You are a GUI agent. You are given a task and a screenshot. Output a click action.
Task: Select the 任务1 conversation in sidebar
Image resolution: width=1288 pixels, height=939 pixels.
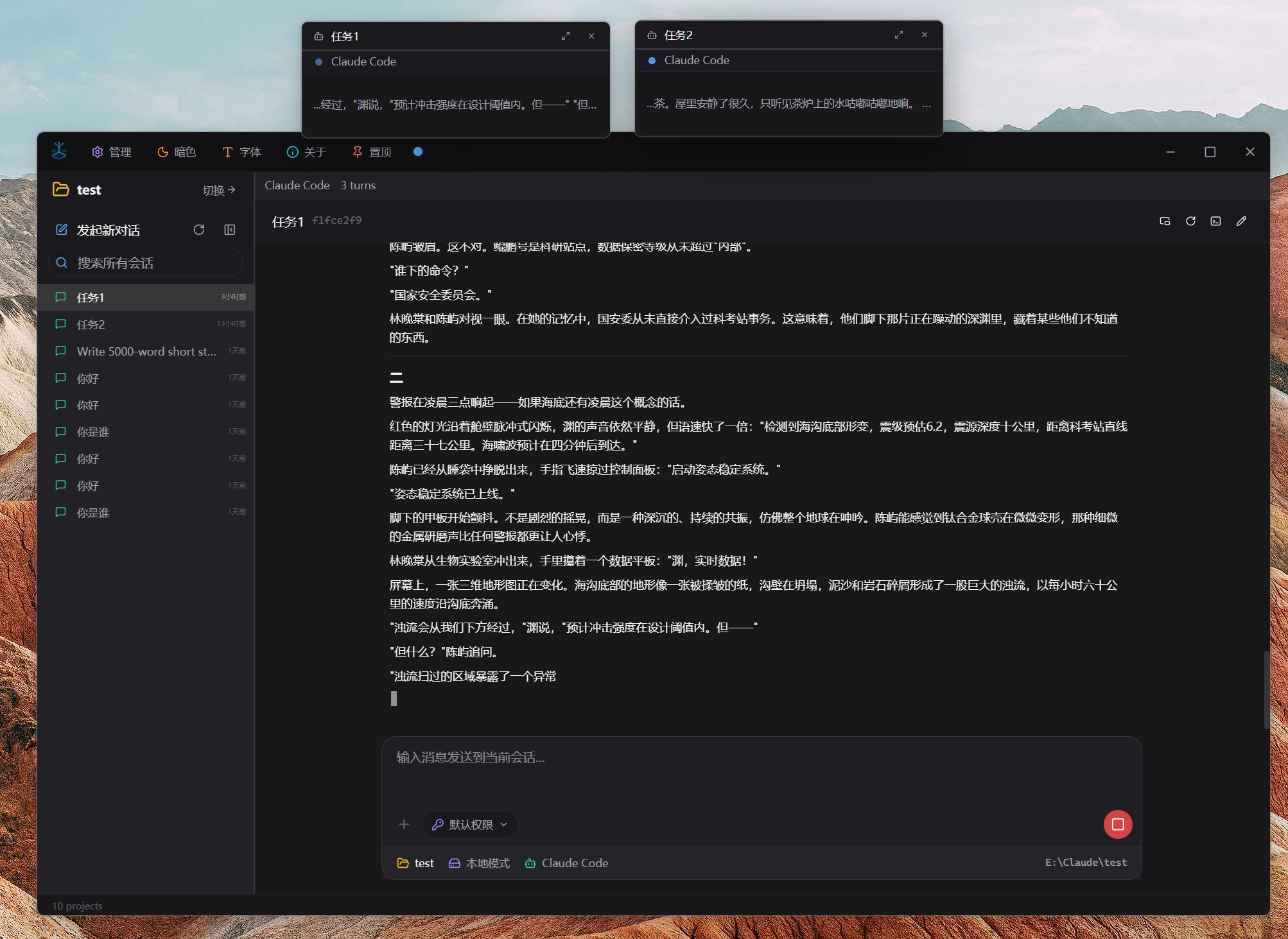[x=146, y=297]
